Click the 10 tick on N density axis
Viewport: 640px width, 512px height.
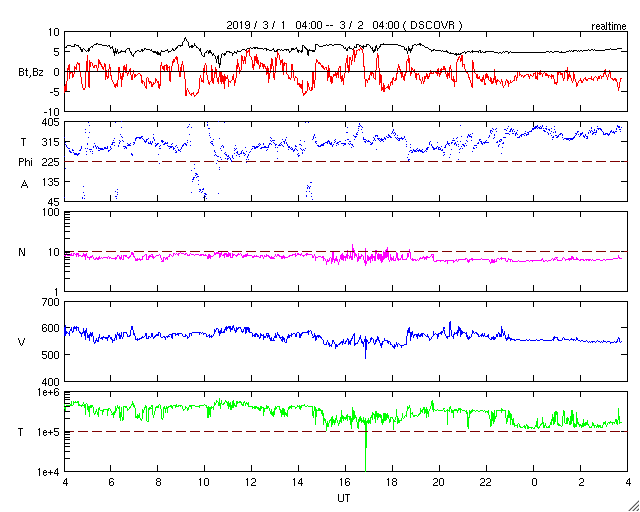[53, 252]
